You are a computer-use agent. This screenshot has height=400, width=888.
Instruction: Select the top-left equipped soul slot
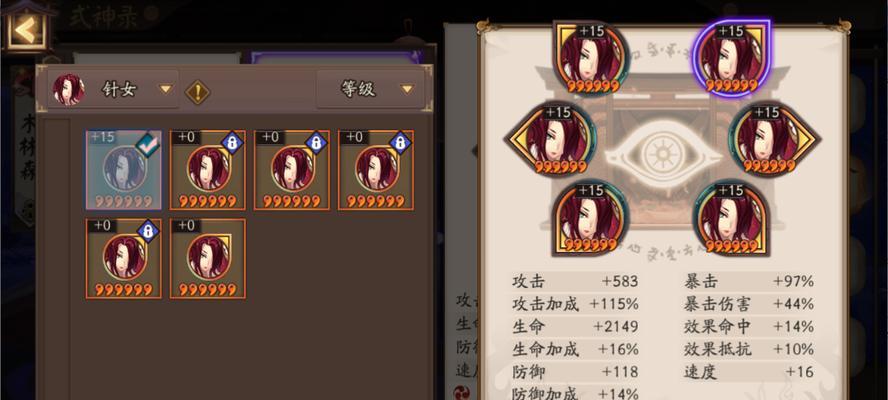pyautogui.click(x=591, y=58)
